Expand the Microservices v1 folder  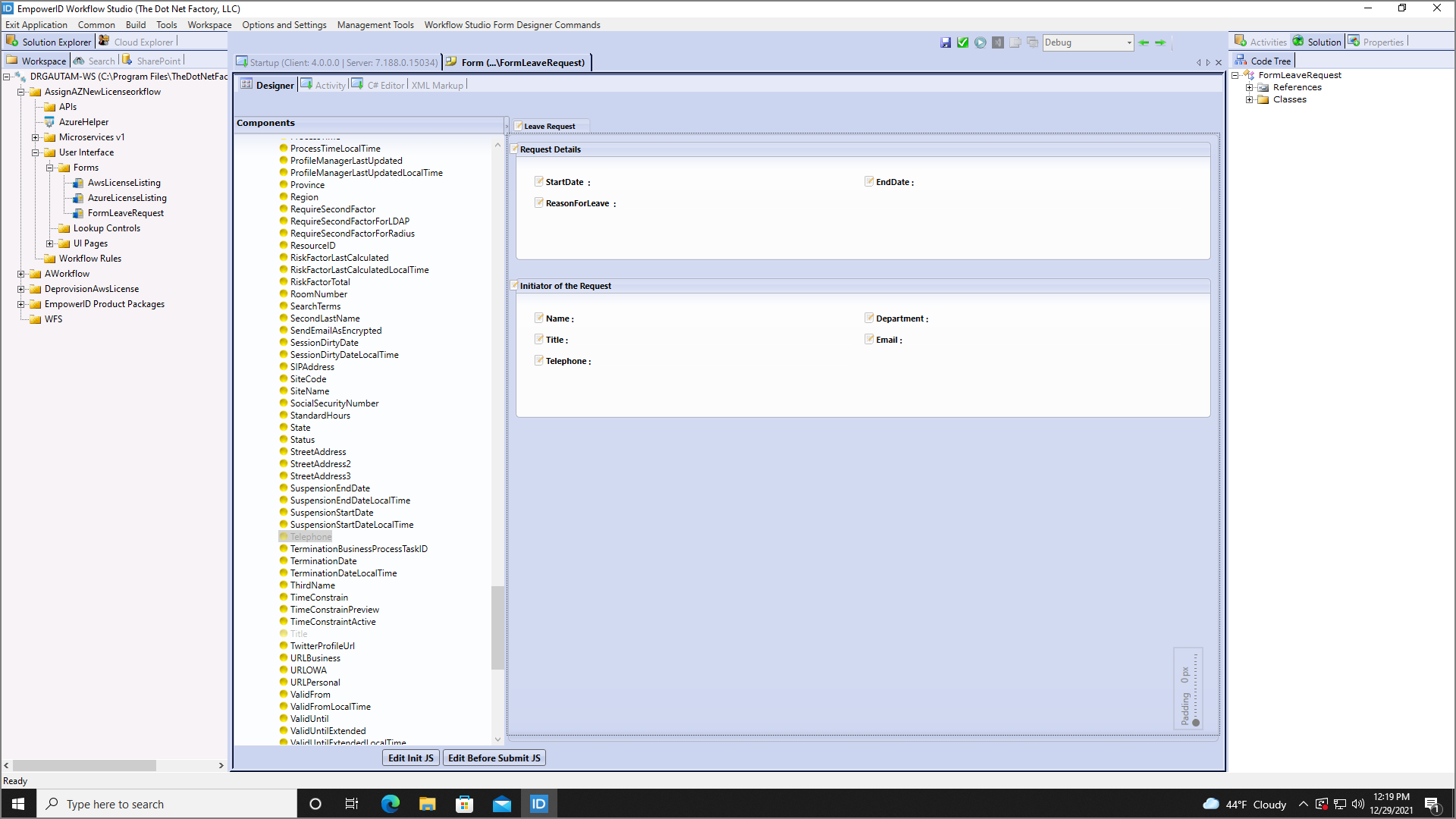[x=36, y=137]
